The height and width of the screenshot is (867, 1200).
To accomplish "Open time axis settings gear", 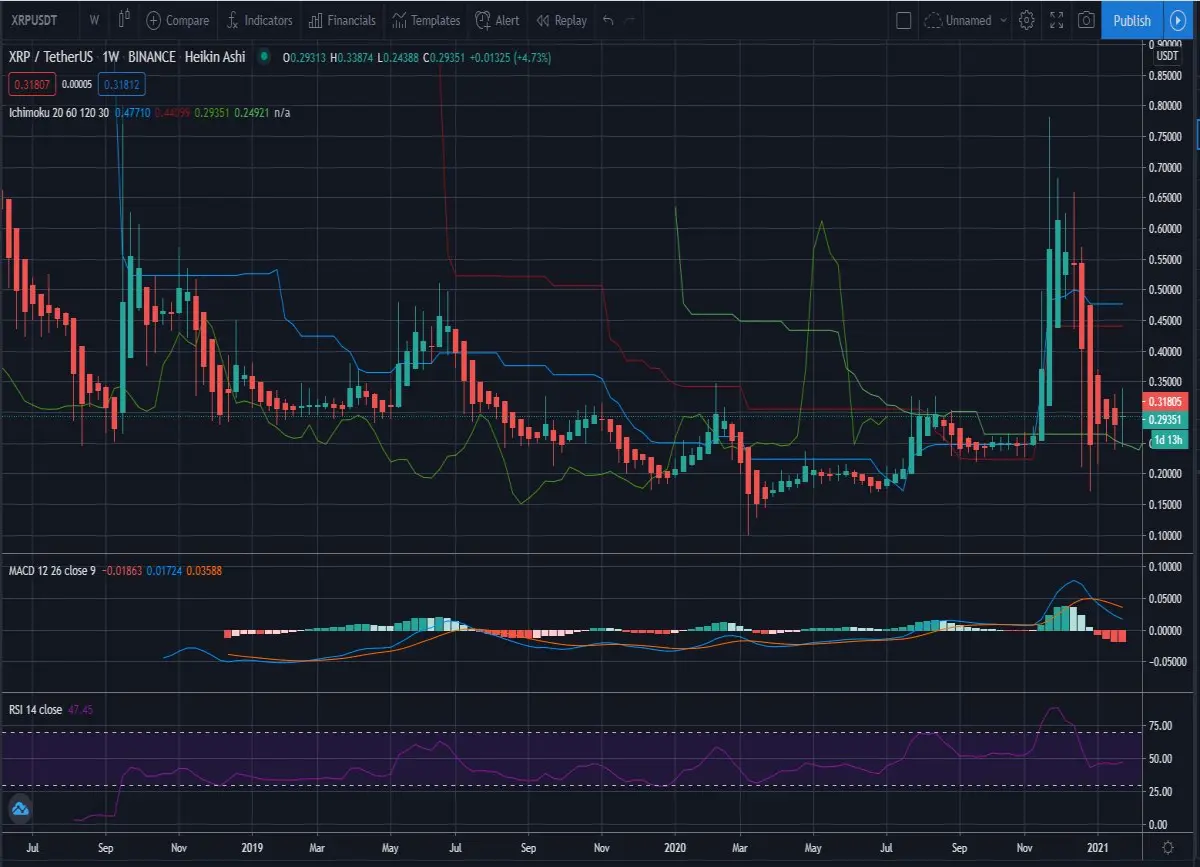I will click(1166, 848).
